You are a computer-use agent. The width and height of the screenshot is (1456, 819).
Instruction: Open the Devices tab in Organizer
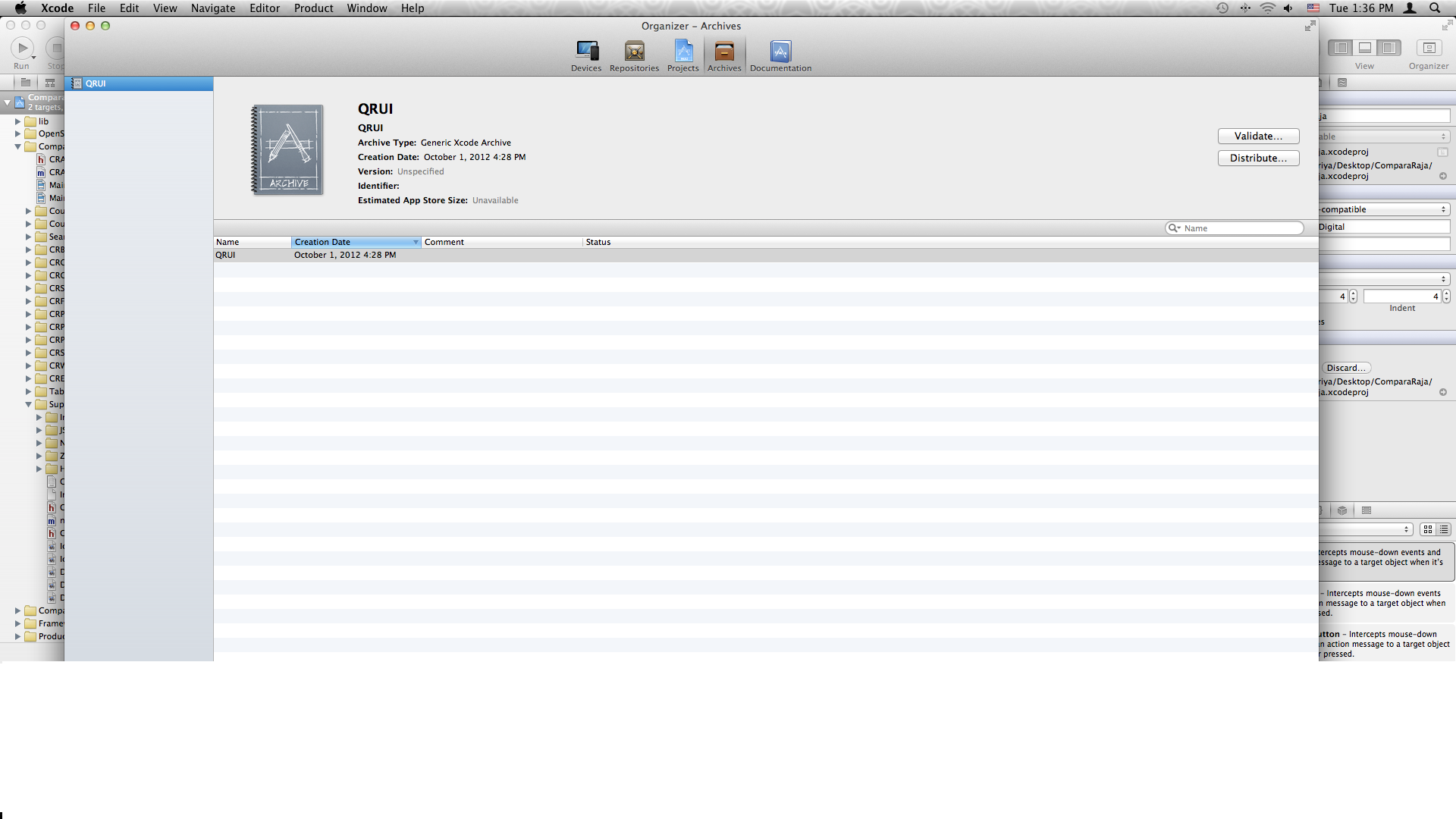coord(586,56)
